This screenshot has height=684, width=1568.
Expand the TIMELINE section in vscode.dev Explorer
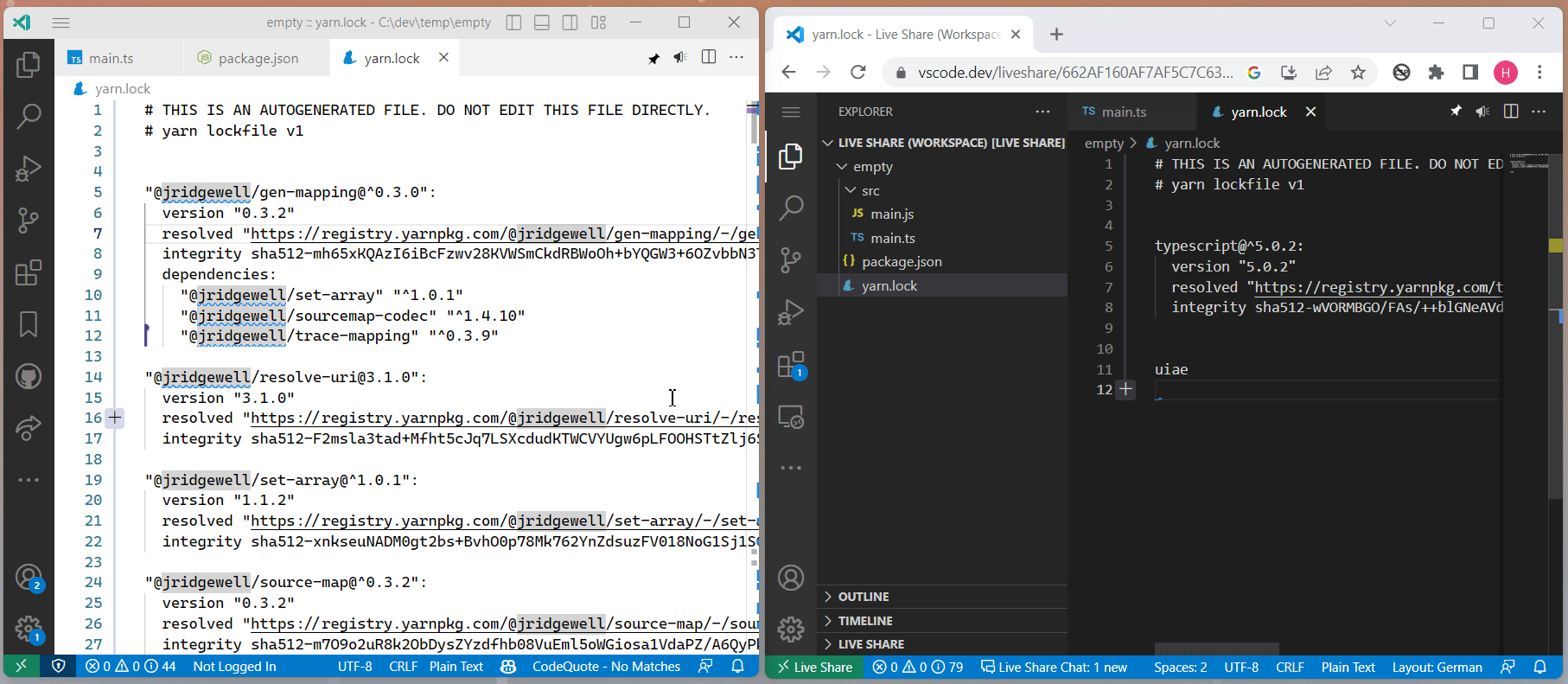[x=942, y=621]
